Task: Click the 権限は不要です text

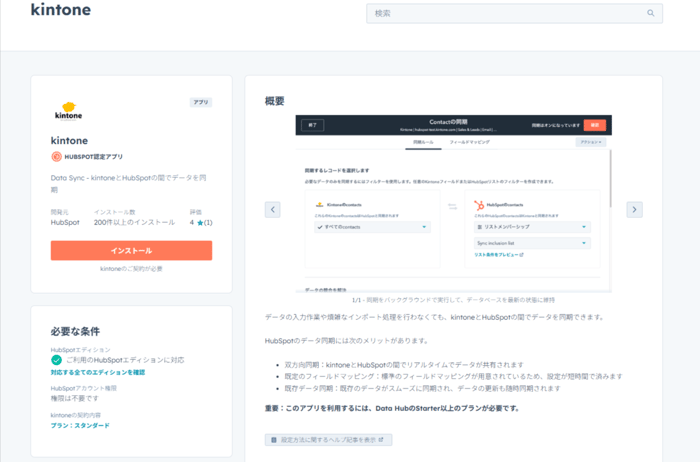Action: coord(75,398)
